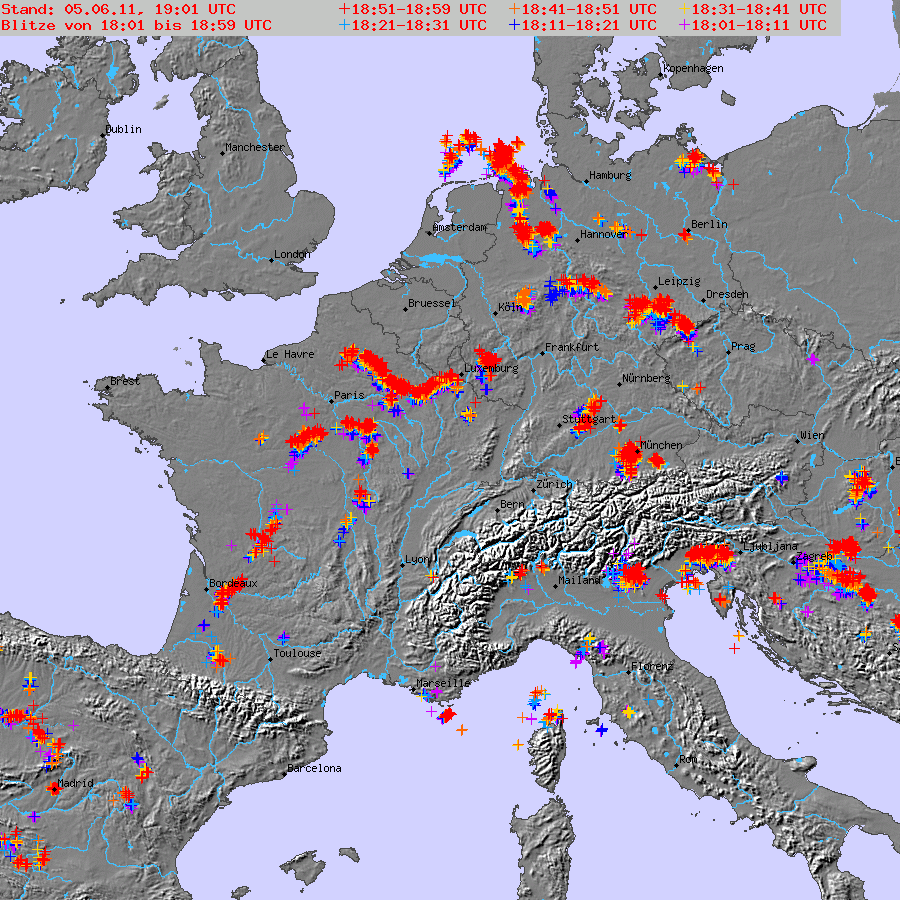900x900 pixels.
Task: Click the Zagreb city label
Action: [814, 557]
